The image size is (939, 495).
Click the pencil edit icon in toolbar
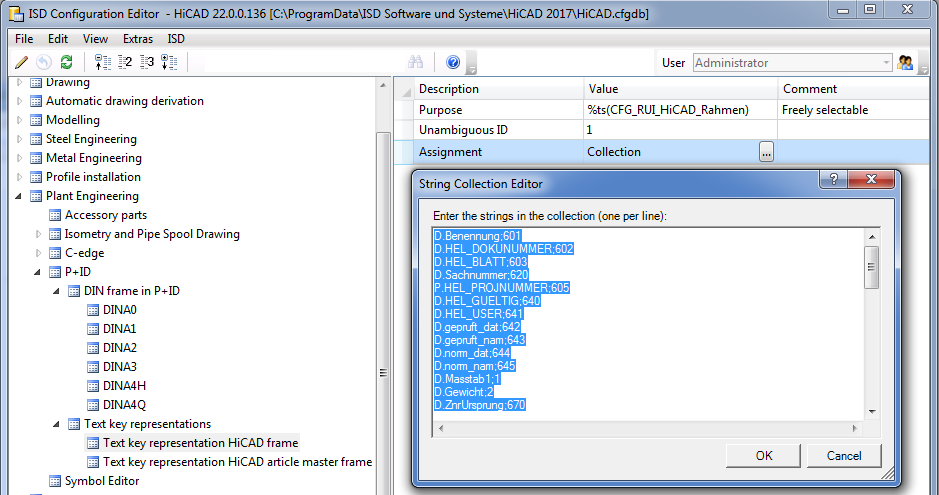(x=21, y=62)
